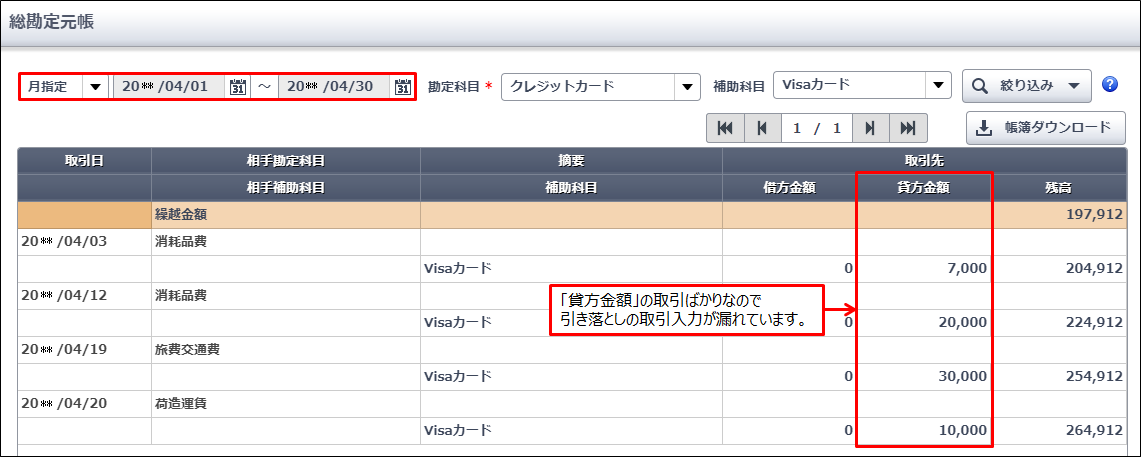Select the transaction date 20**/04/20

64,403
